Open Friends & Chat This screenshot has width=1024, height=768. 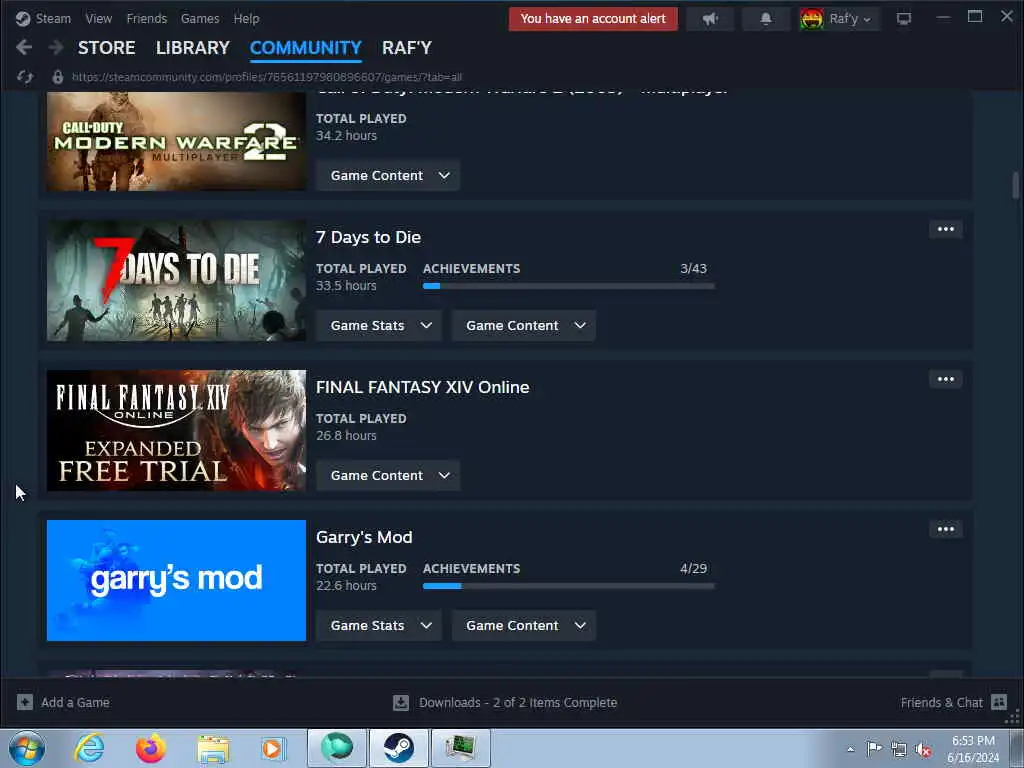[x=941, y=702]
